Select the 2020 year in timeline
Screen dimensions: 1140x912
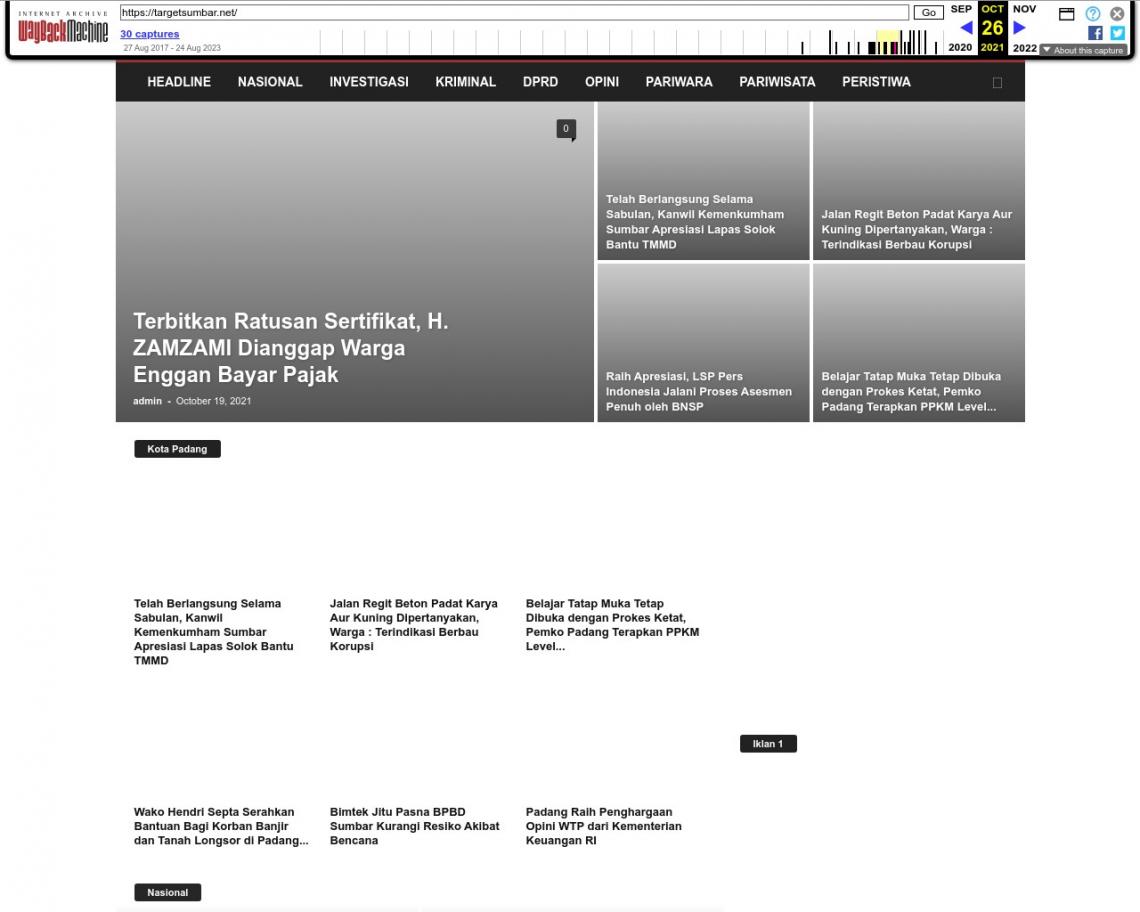[x=960, y=48]
